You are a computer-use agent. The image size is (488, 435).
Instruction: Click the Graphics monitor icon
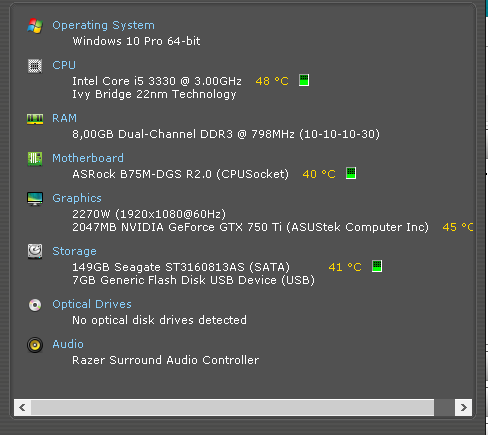click(35, 199)
